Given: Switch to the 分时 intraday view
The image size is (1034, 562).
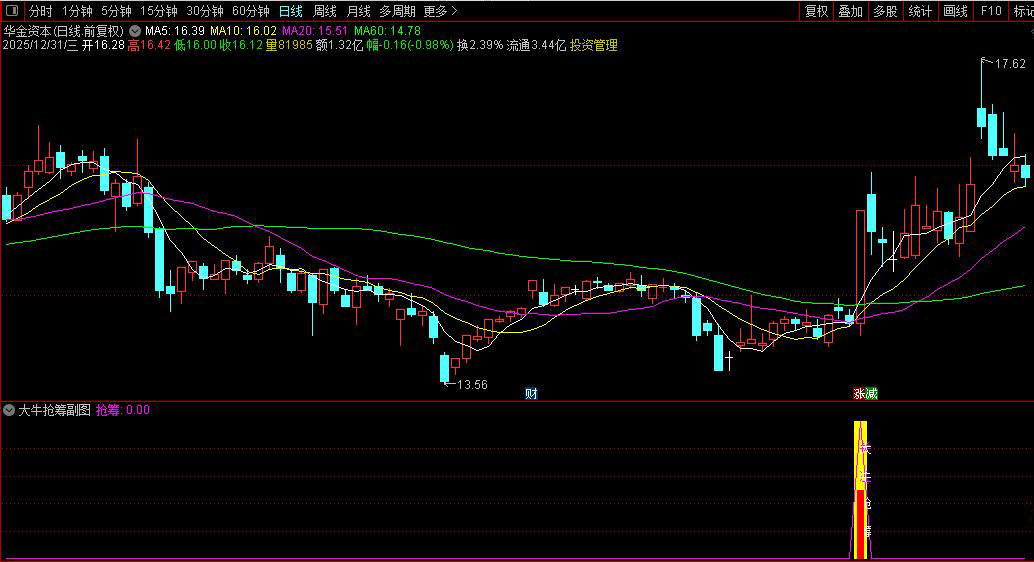Looking at the screenshot, I should 40,12.
